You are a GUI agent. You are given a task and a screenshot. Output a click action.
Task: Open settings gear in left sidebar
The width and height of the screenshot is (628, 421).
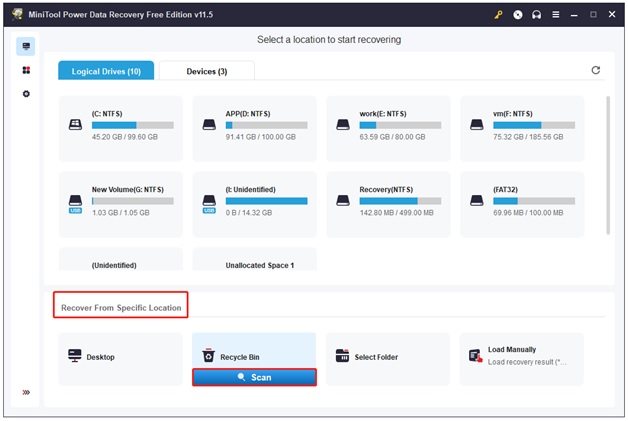(x=26, y=93)
